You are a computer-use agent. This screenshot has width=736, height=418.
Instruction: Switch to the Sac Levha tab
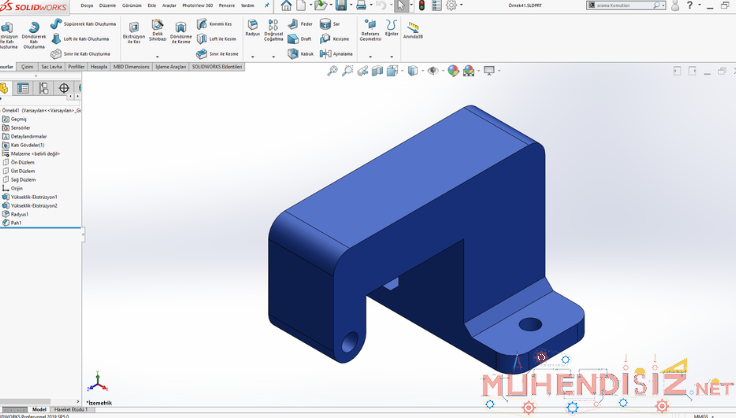51,66
